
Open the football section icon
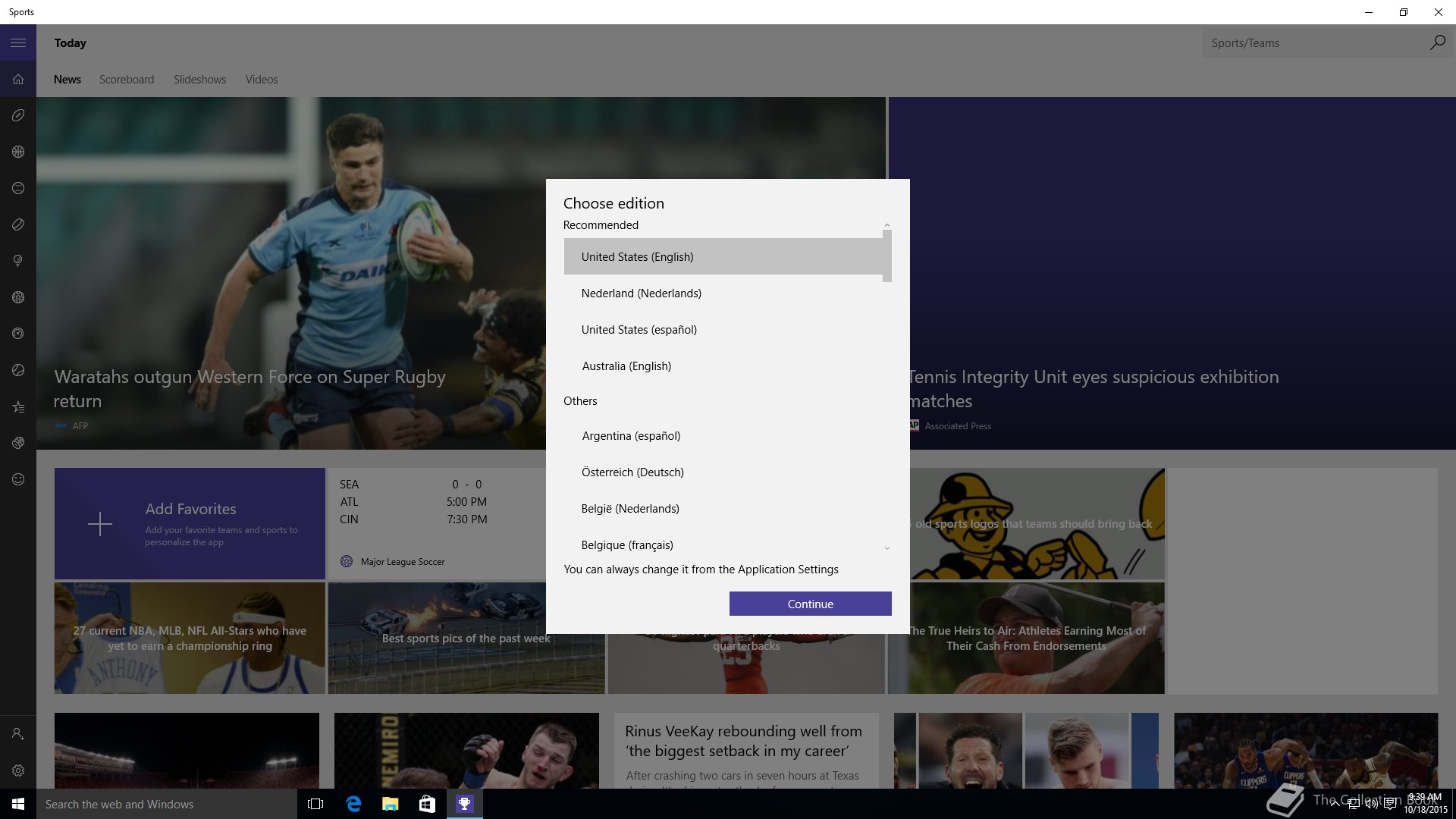tap(18, 115)
